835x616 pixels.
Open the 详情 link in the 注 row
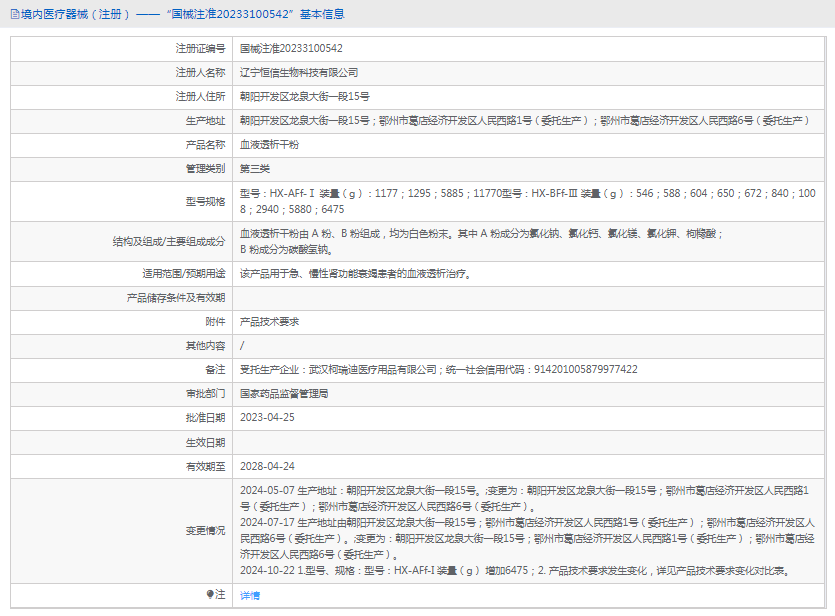250,595
